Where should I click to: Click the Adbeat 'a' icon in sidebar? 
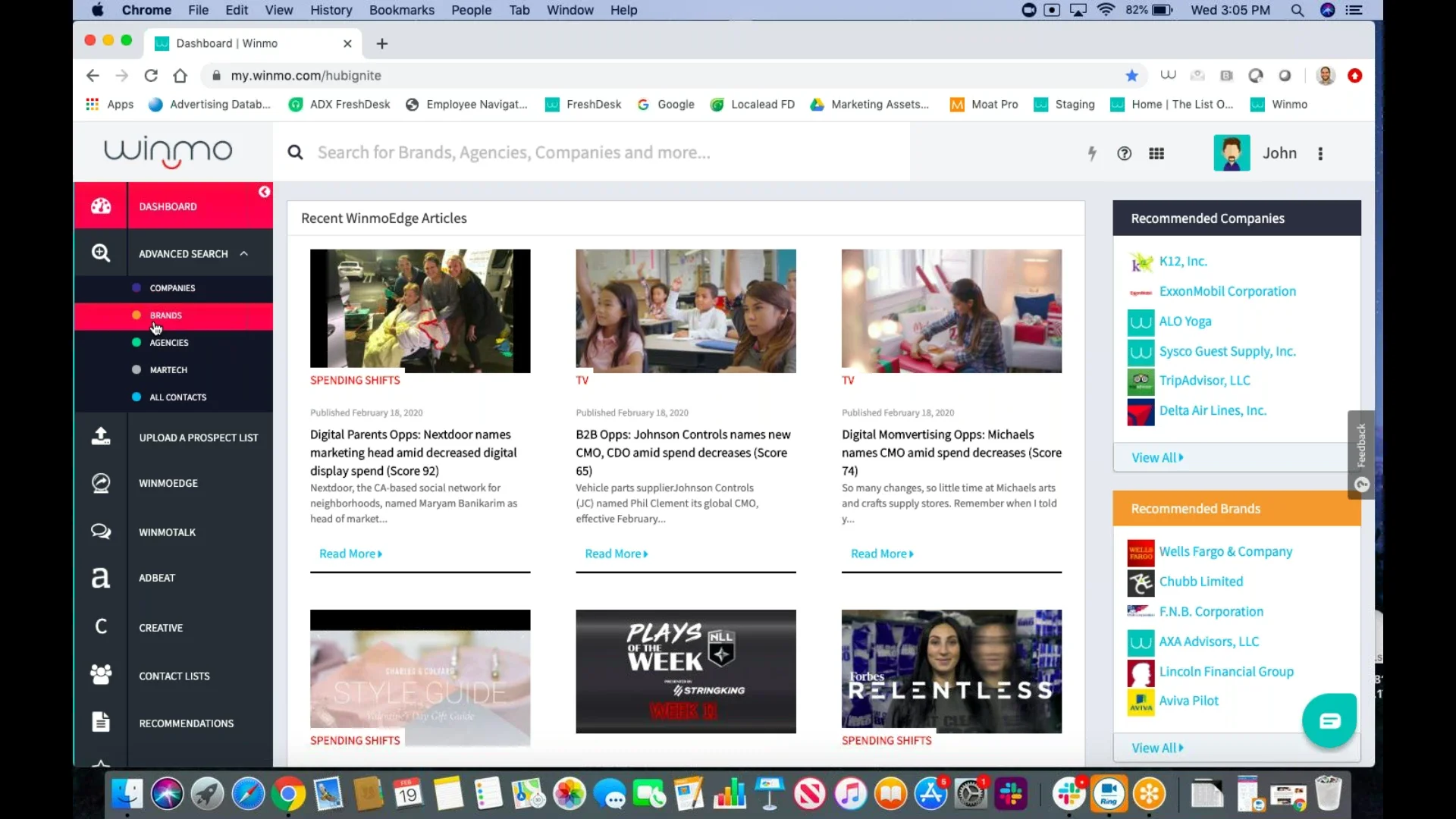pos(101,578)
